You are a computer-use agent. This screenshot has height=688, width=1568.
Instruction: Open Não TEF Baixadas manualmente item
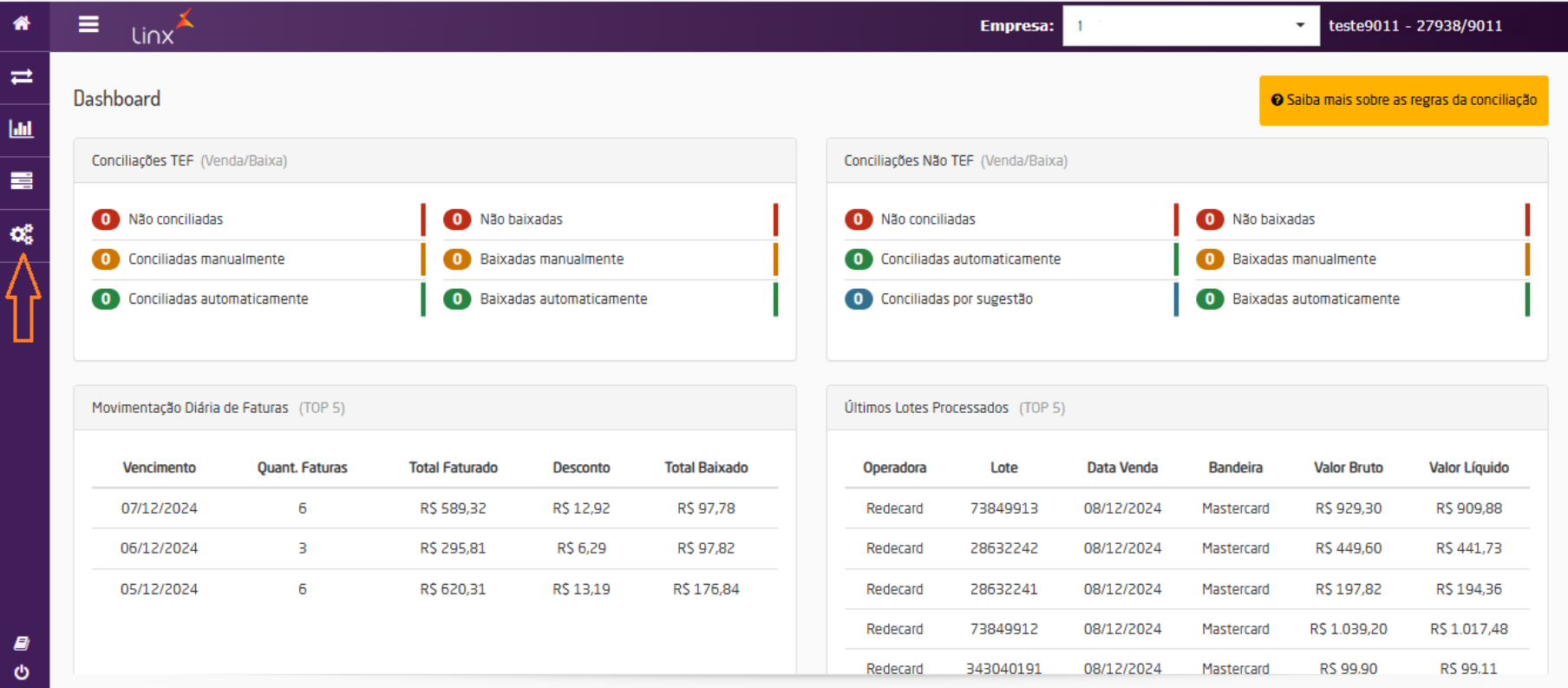tap(1303, 259)
